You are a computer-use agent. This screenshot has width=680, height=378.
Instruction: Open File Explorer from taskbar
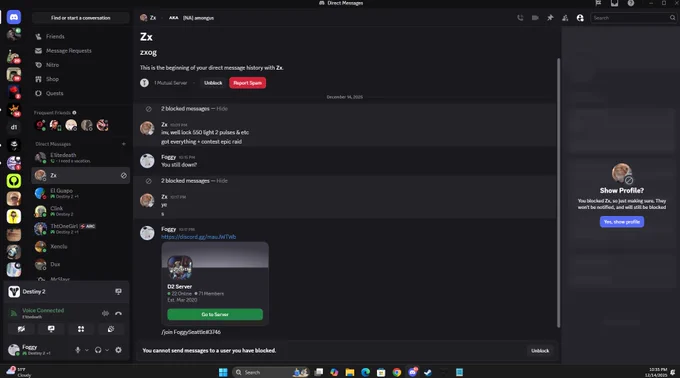pos(350,372)
